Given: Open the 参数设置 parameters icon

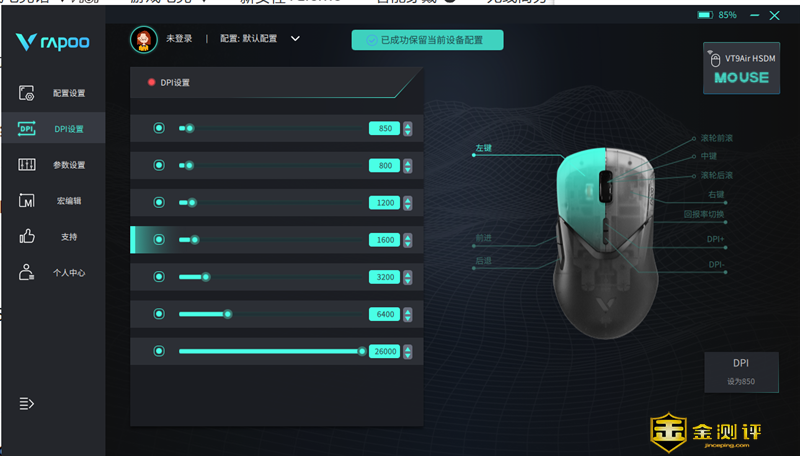Looking at the screenshot, I should point(27,165).
